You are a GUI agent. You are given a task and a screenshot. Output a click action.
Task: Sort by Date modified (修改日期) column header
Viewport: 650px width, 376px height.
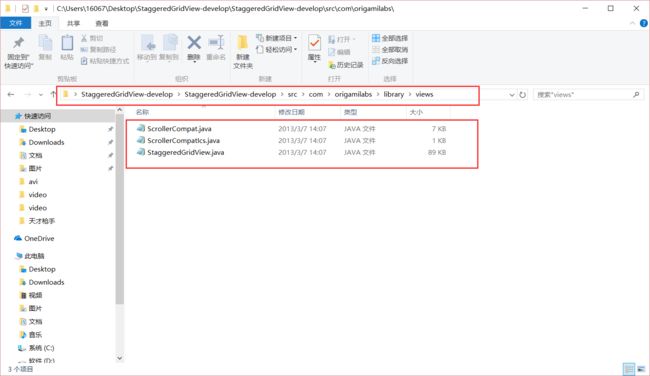click(x=291, y=112)
